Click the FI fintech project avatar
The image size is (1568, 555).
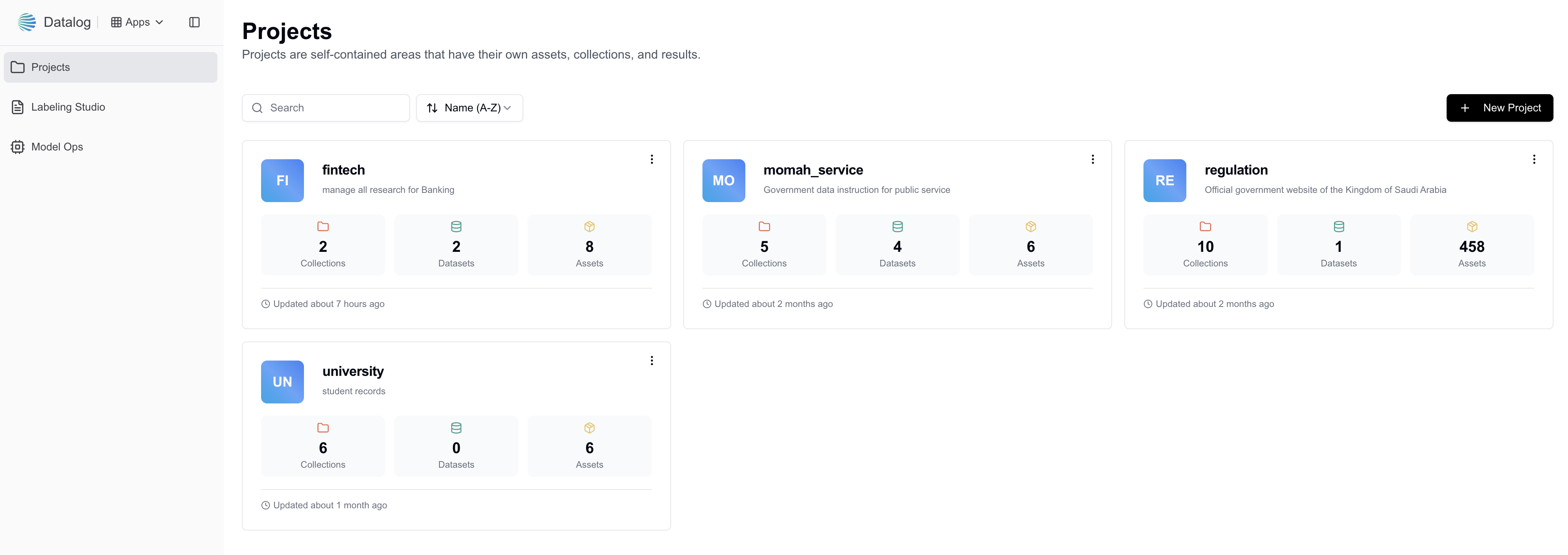pyautogui.click(x=283, y=180)
